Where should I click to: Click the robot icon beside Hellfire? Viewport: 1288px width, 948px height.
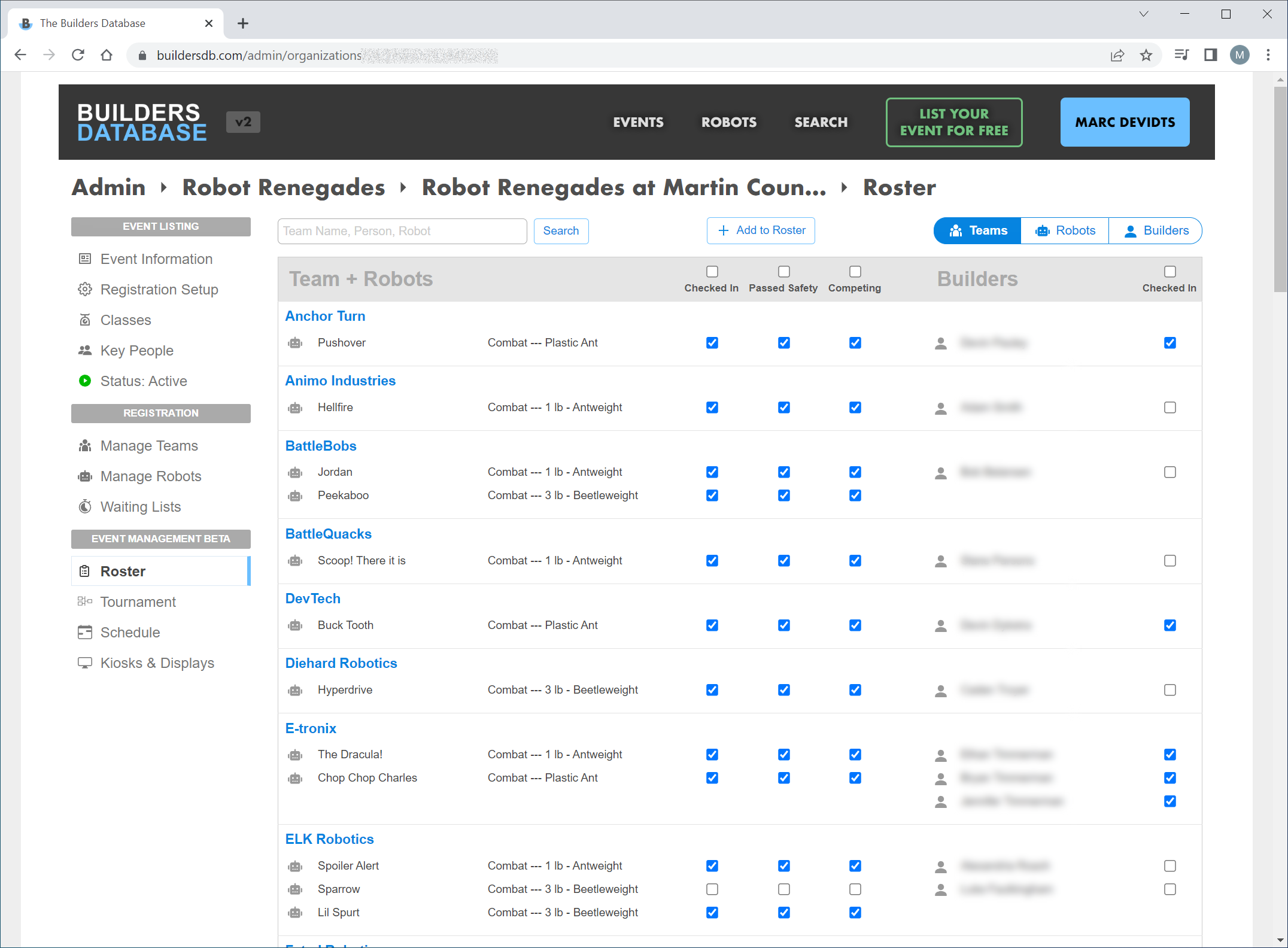tap(295, 408)
